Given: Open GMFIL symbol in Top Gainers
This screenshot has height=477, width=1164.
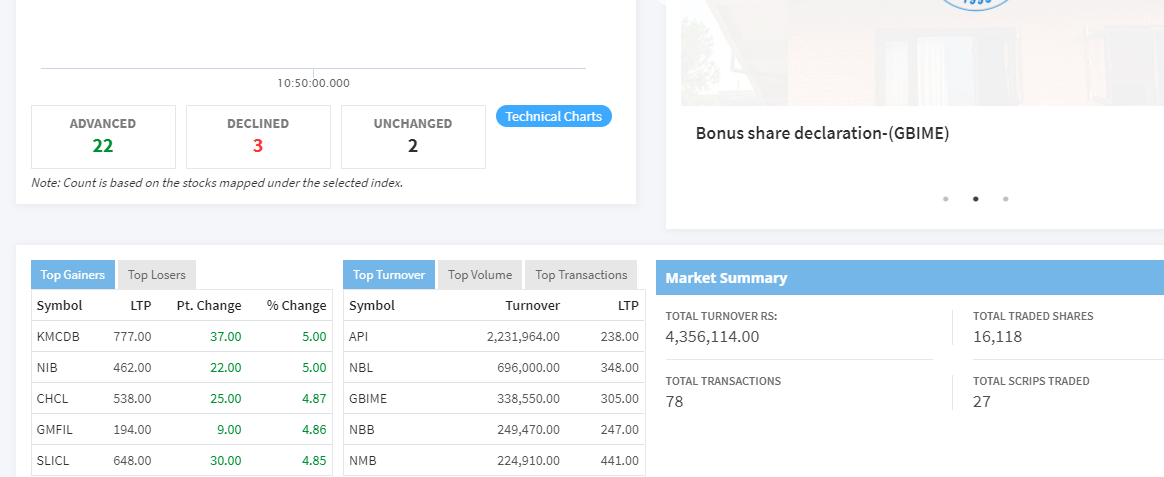Looking at the screenshot, I should click(55, 430).
